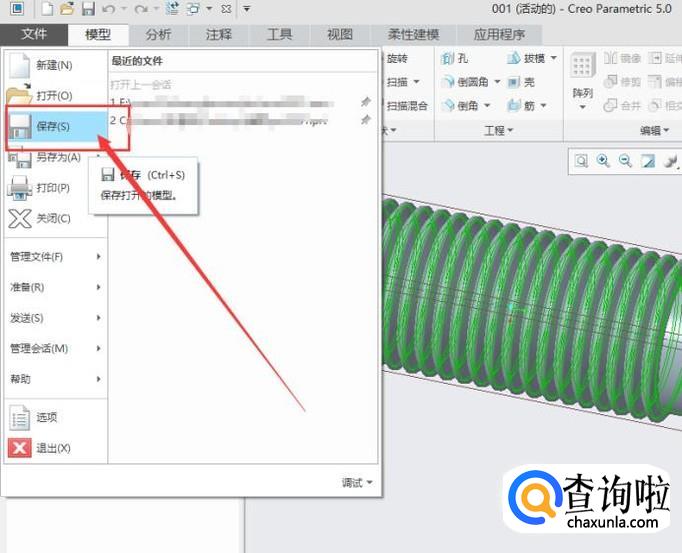Expand the 发送(S) submenu
This screenshot has width=682, height=553.
point(55,318)
